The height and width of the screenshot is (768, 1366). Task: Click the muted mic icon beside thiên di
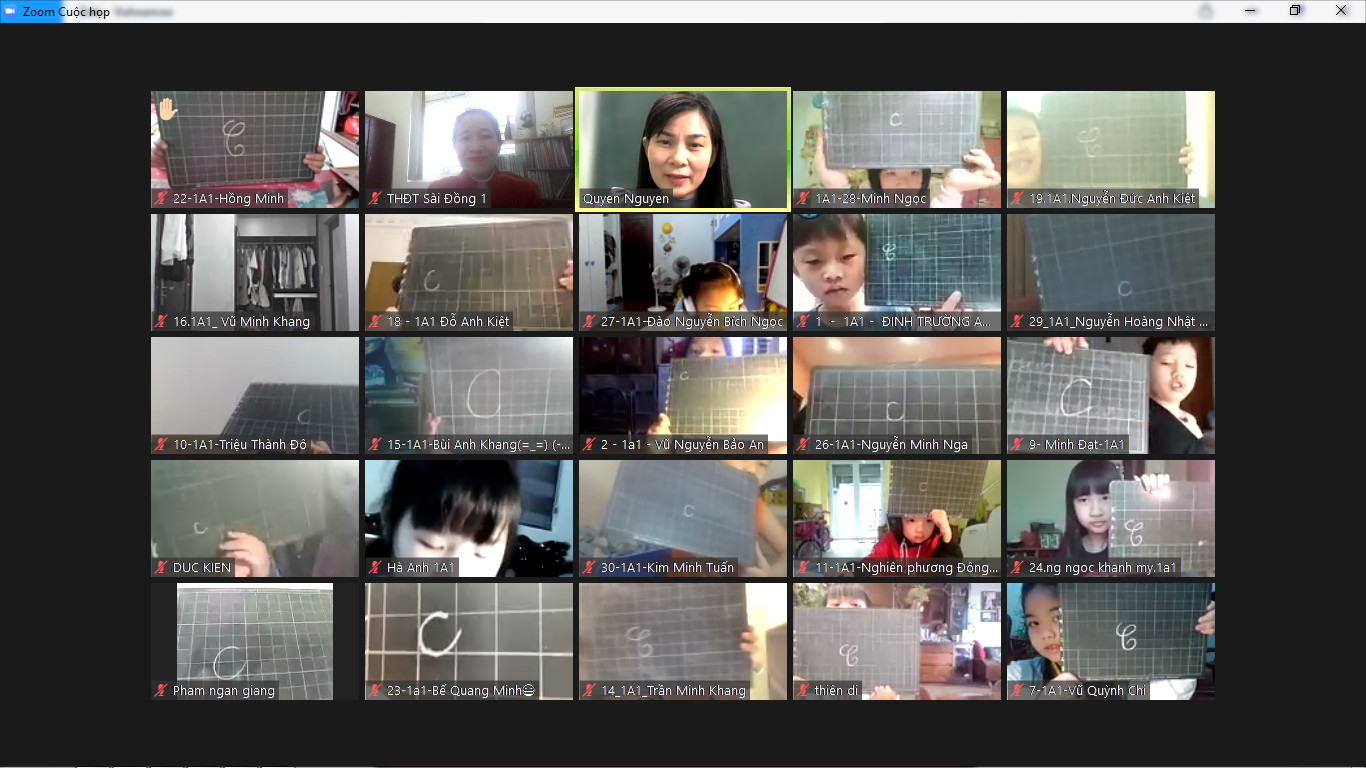pyautogui.click(x=803, y=691)
